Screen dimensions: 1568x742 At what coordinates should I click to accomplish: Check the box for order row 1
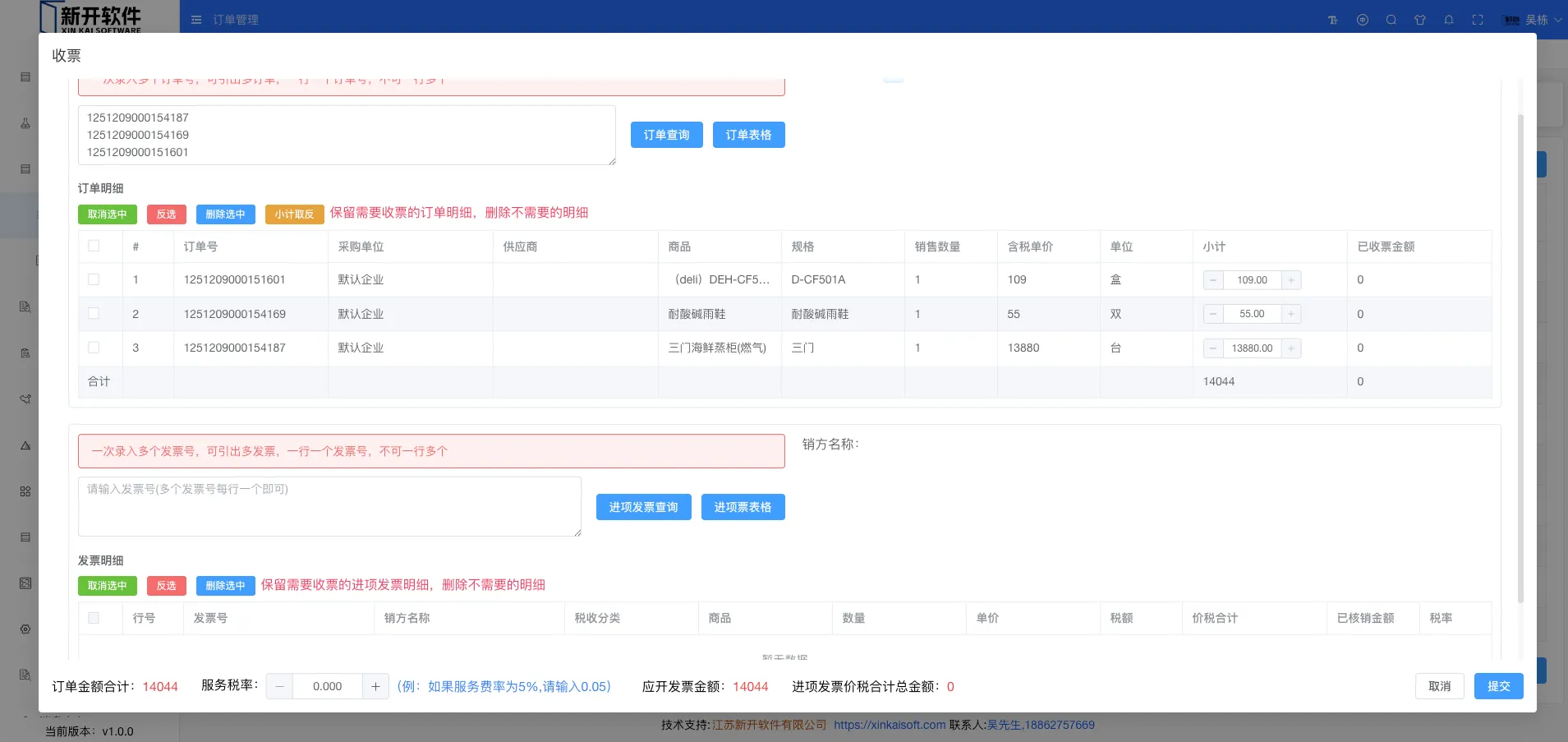pyautogui.click(x=94, y=279)
